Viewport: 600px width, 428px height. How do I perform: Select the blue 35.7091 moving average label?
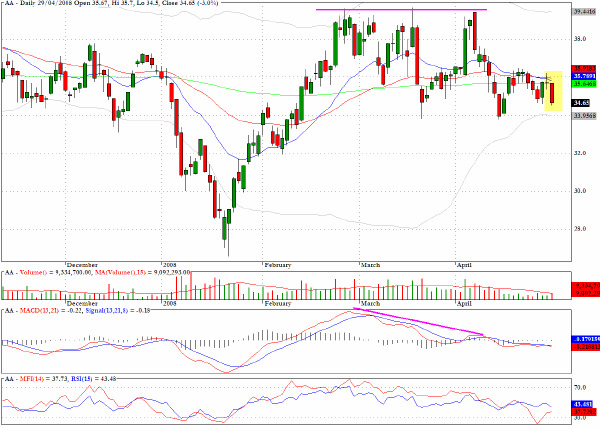pyautogui.click(x=584, y=76)
